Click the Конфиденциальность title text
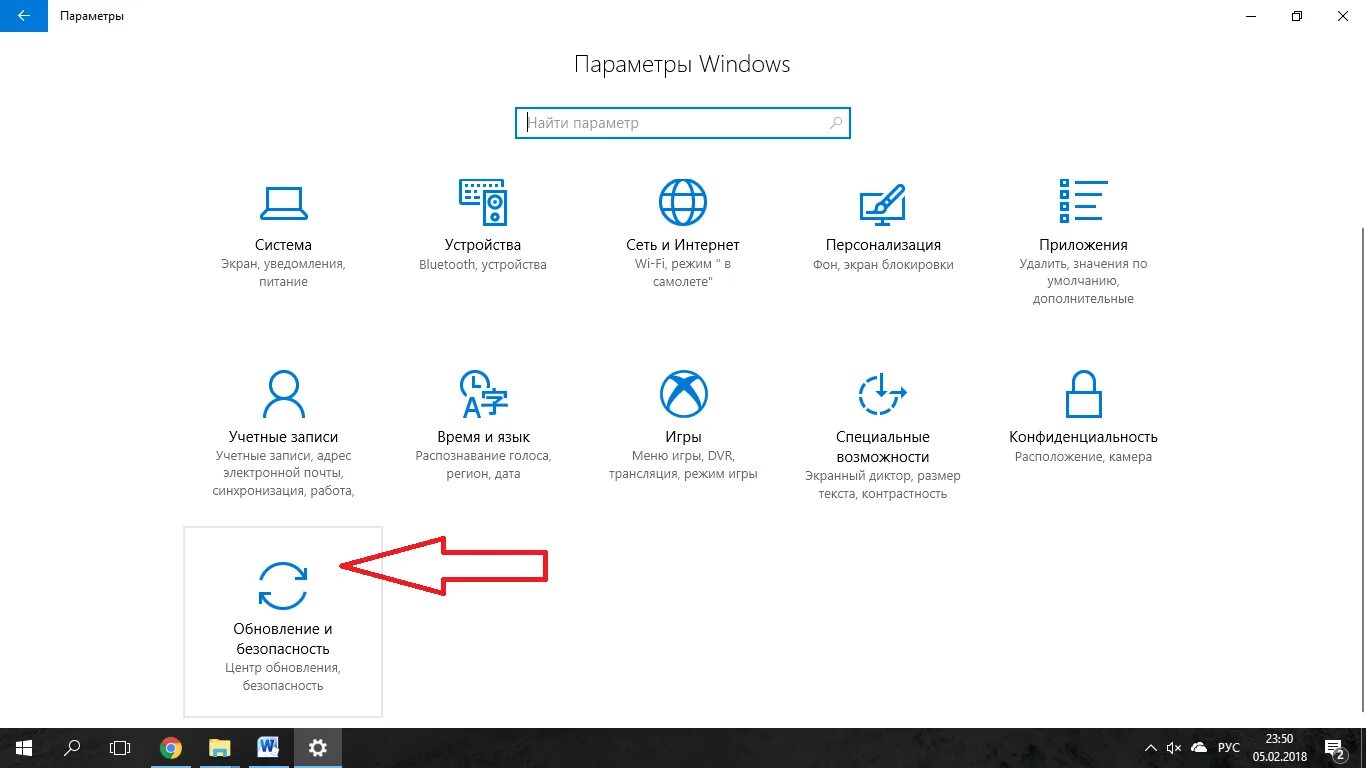Screen dimensions: 1366x768 (1083, 437)
